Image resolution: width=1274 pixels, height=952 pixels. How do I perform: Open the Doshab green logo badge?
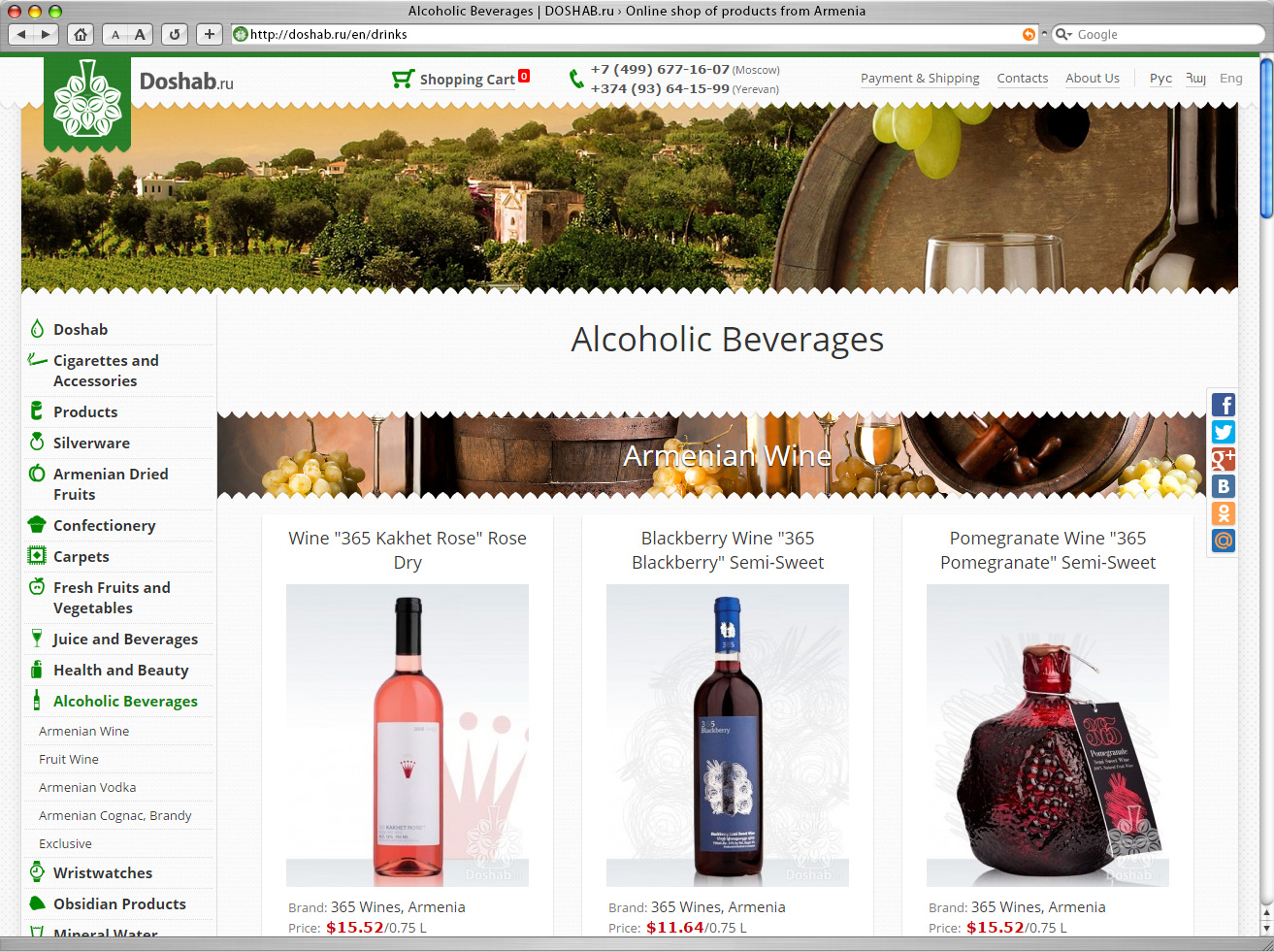(x=87, y=104)
